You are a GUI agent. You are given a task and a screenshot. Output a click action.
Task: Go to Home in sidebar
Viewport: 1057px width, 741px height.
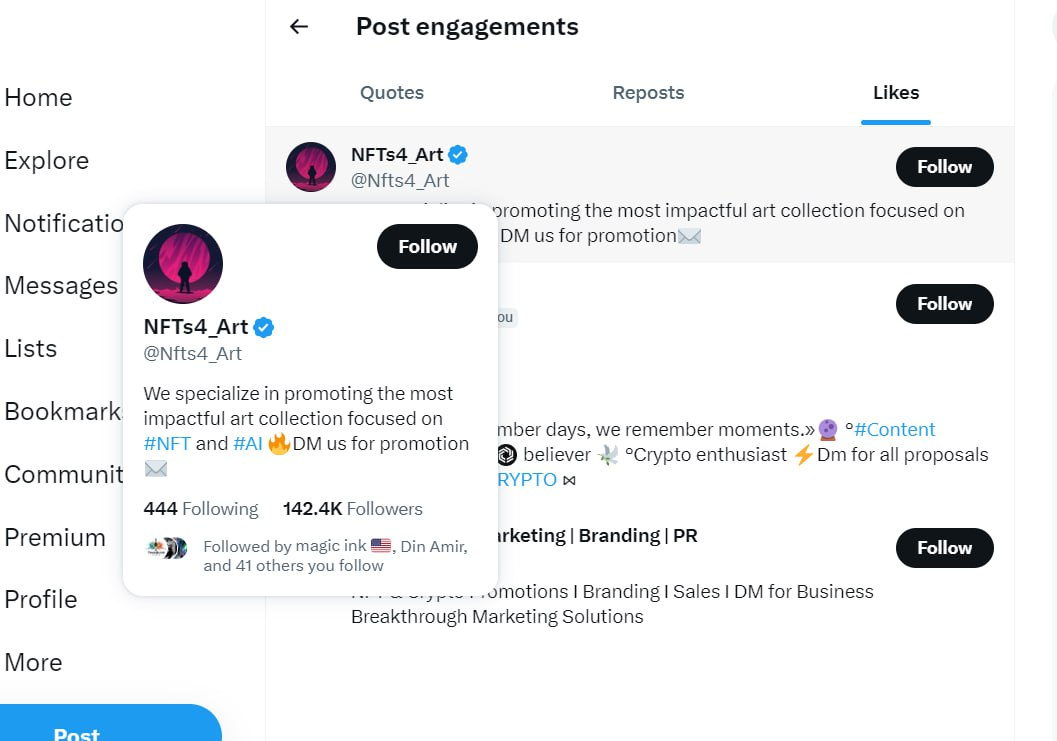[38, 98]
